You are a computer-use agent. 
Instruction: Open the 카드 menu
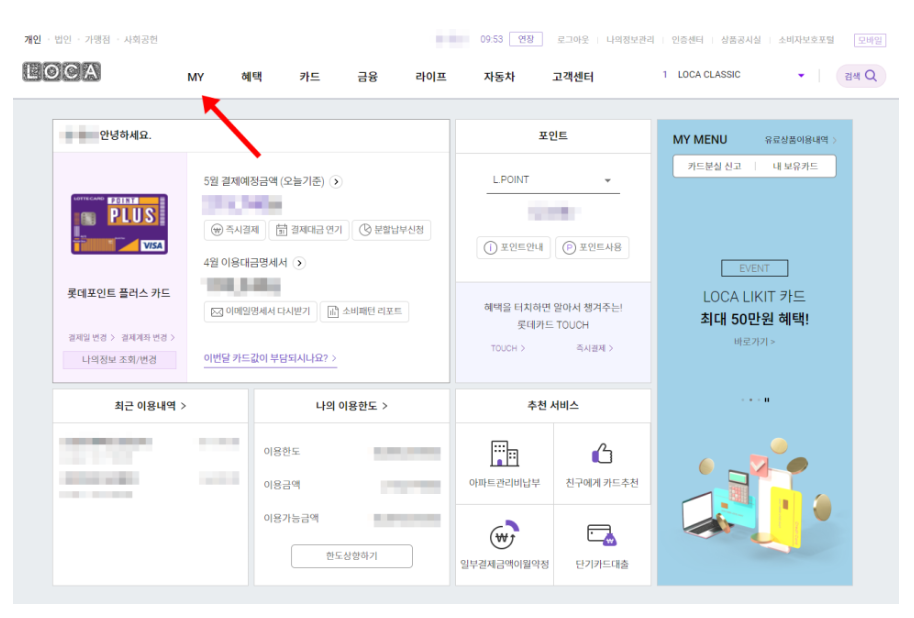(310, 77)
